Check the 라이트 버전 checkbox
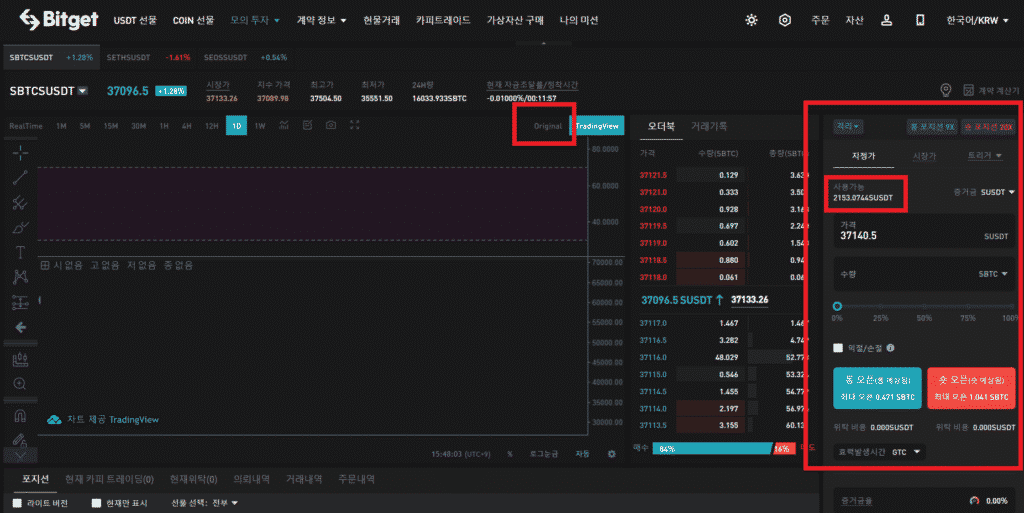This screenshot has height=513, width=1024. click(x=18, y=503)
